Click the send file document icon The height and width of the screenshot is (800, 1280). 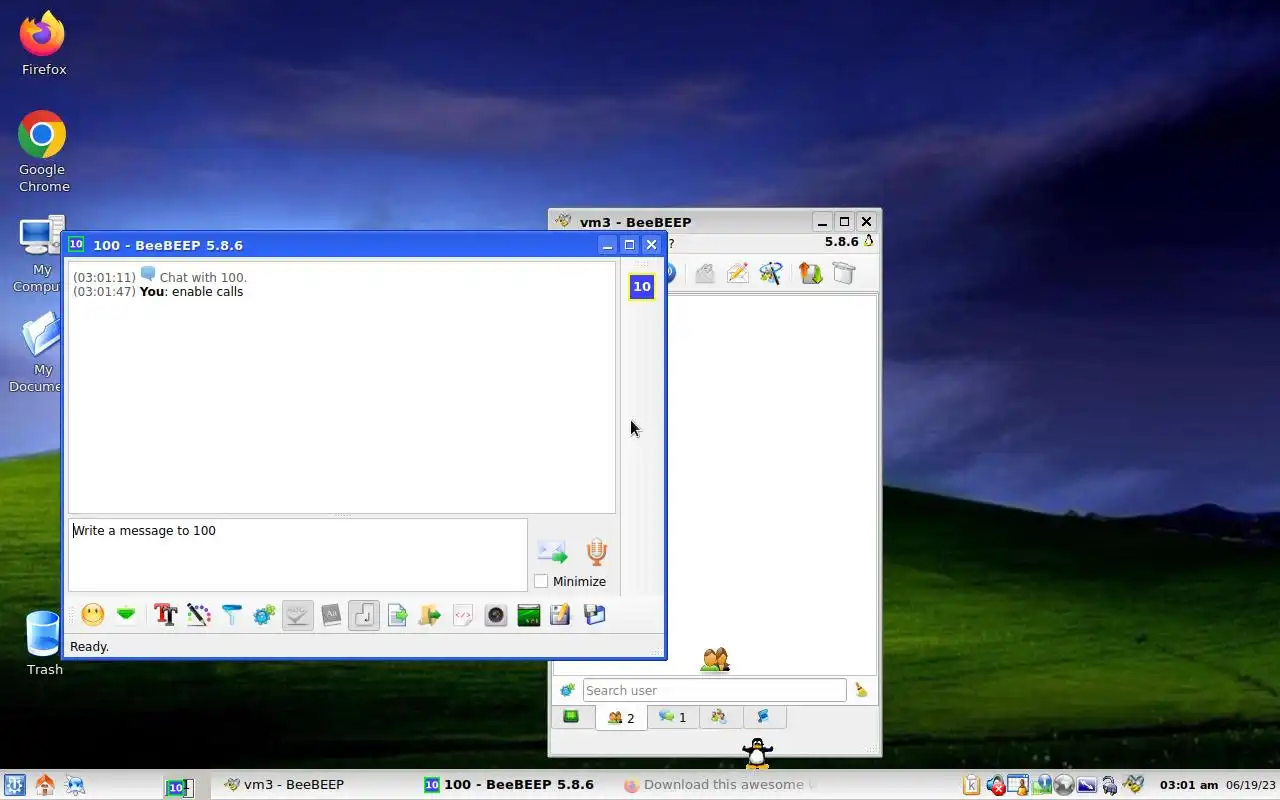(397, 615)
